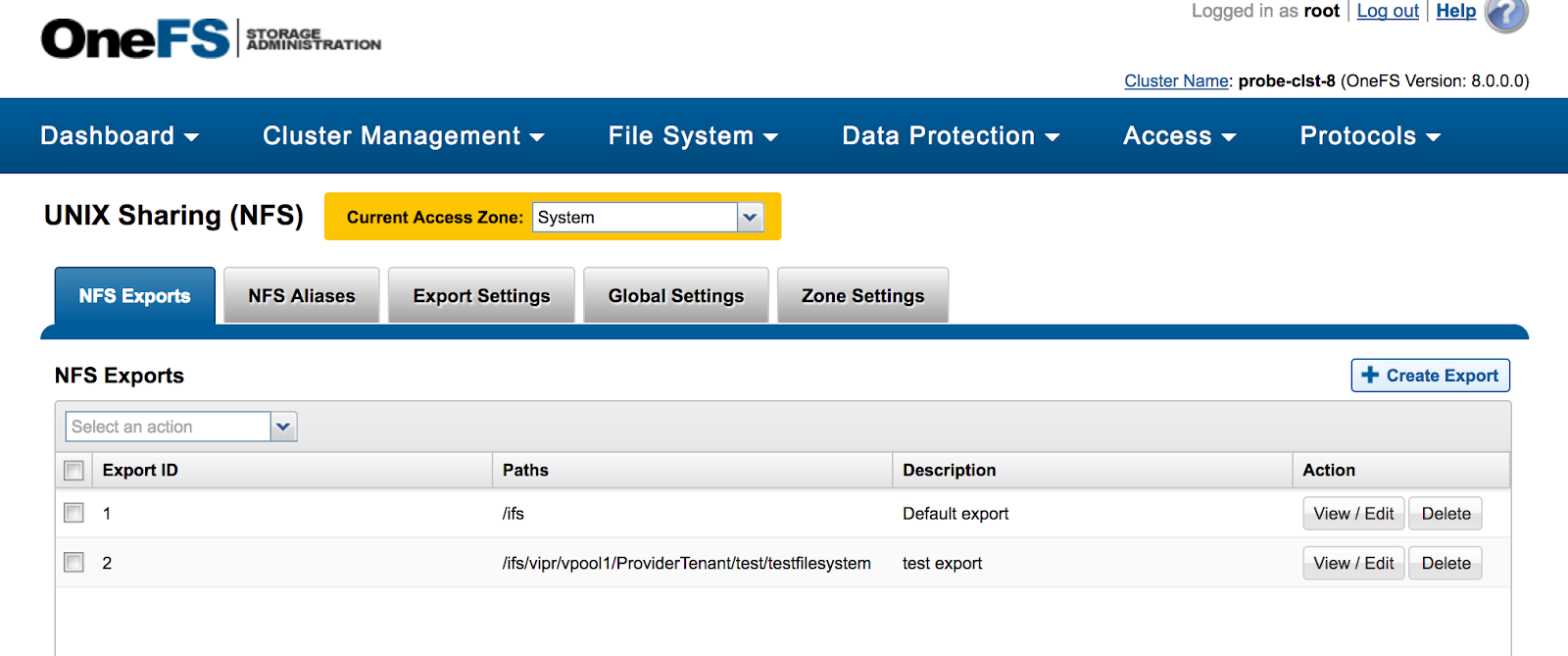Click the probe-clst-8 cluster name text
The height and width of the screenshot is (656, 1568).
pos(1287,81)
